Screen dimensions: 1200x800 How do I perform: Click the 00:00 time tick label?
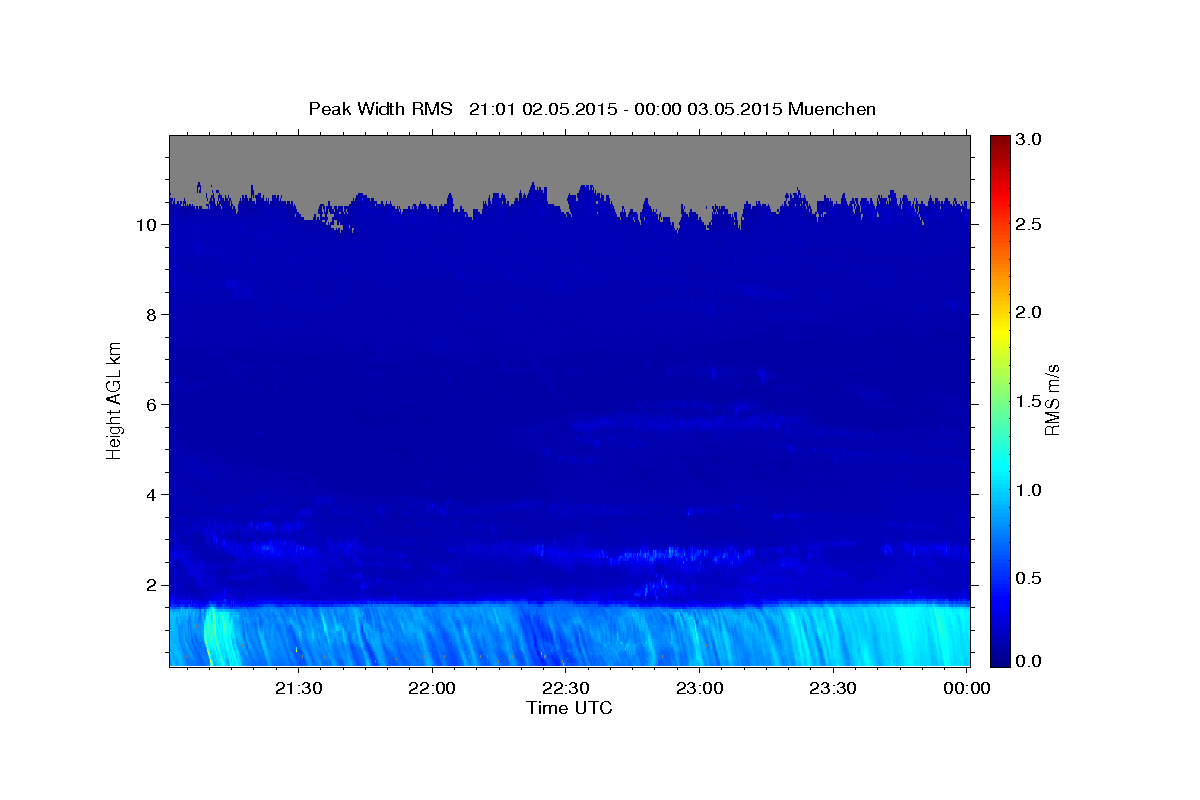967,688
